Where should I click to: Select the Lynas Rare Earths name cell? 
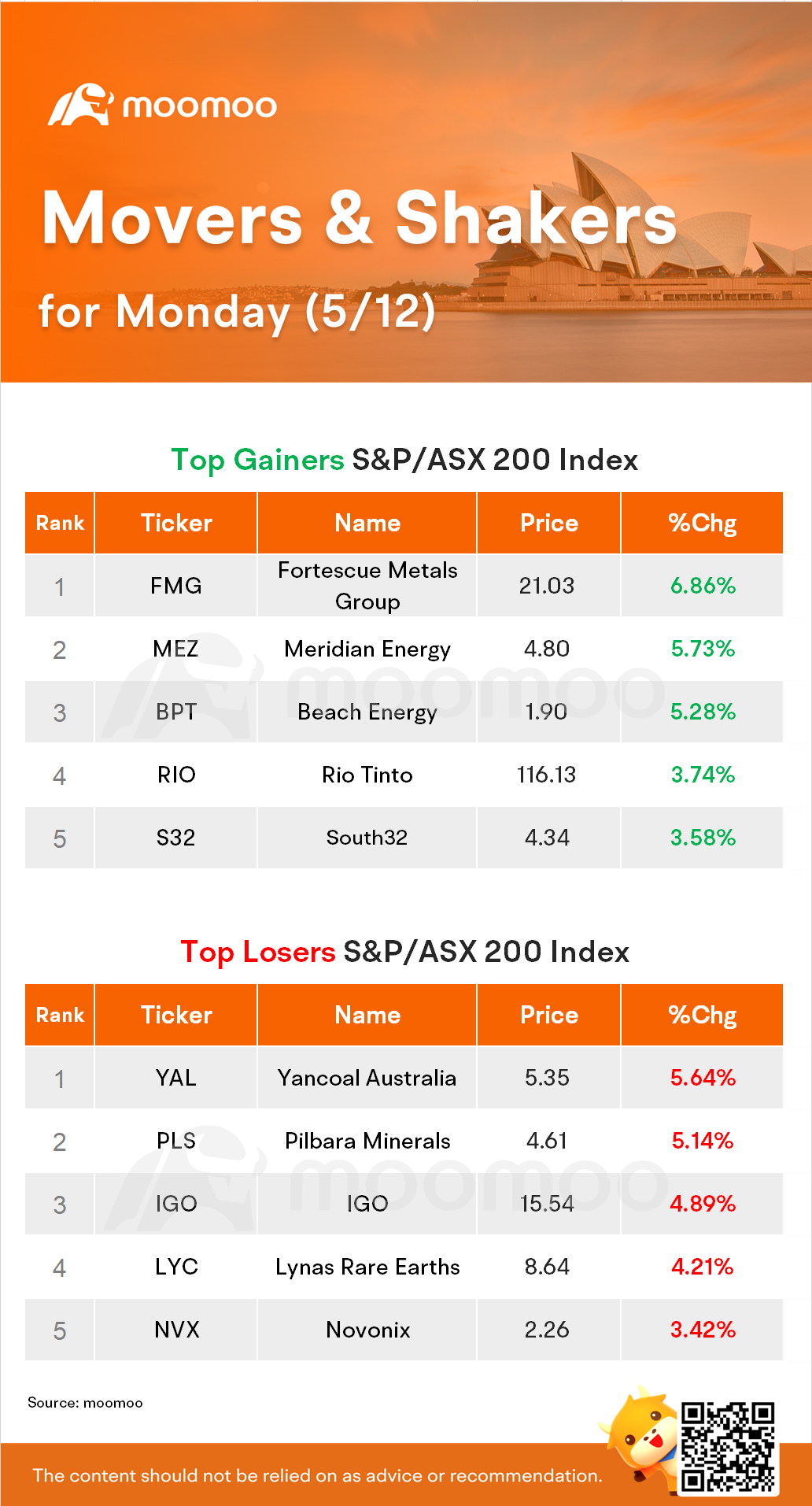367,1267
